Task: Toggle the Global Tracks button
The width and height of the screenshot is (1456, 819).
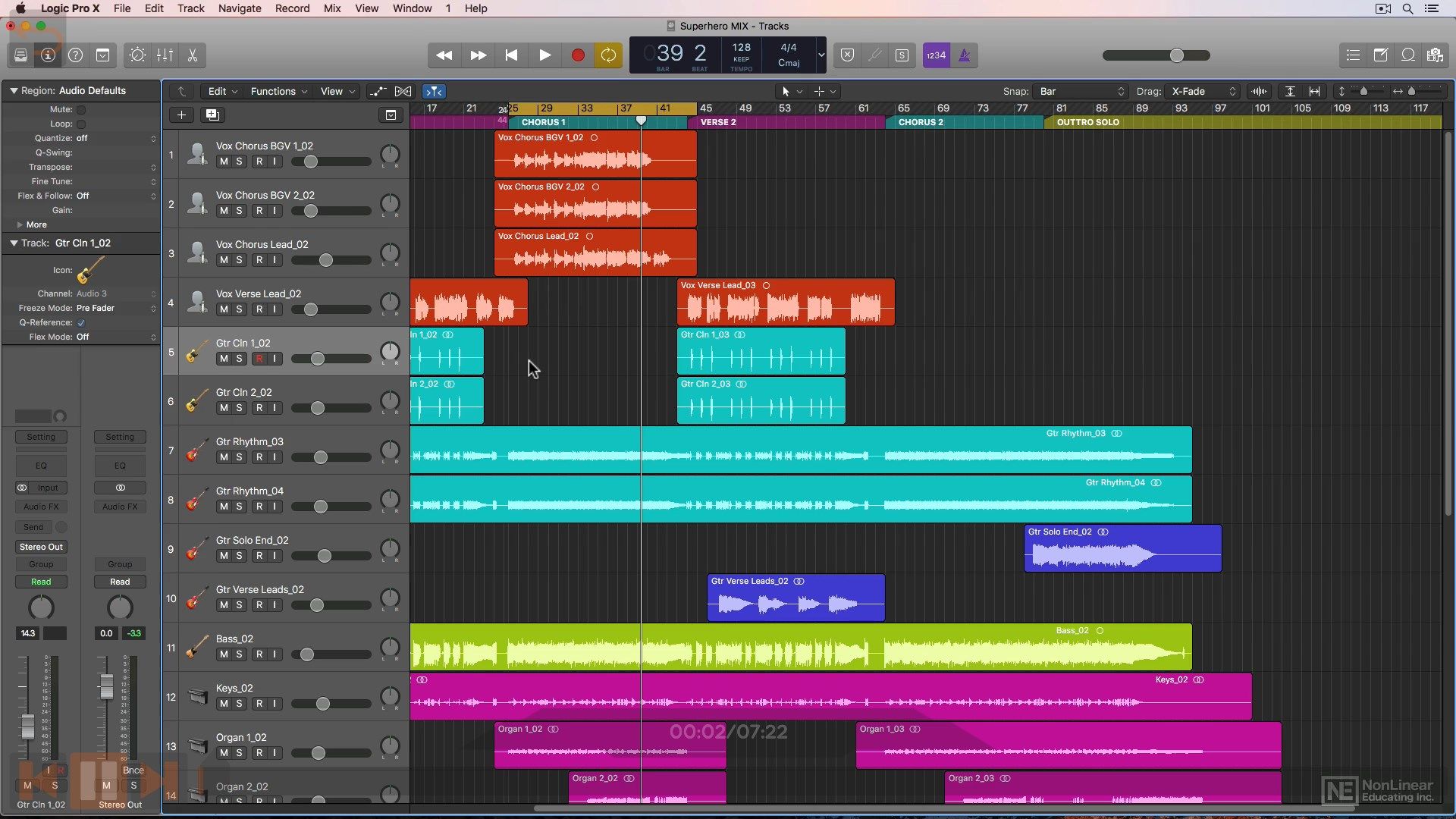Action: click(391, 115)
